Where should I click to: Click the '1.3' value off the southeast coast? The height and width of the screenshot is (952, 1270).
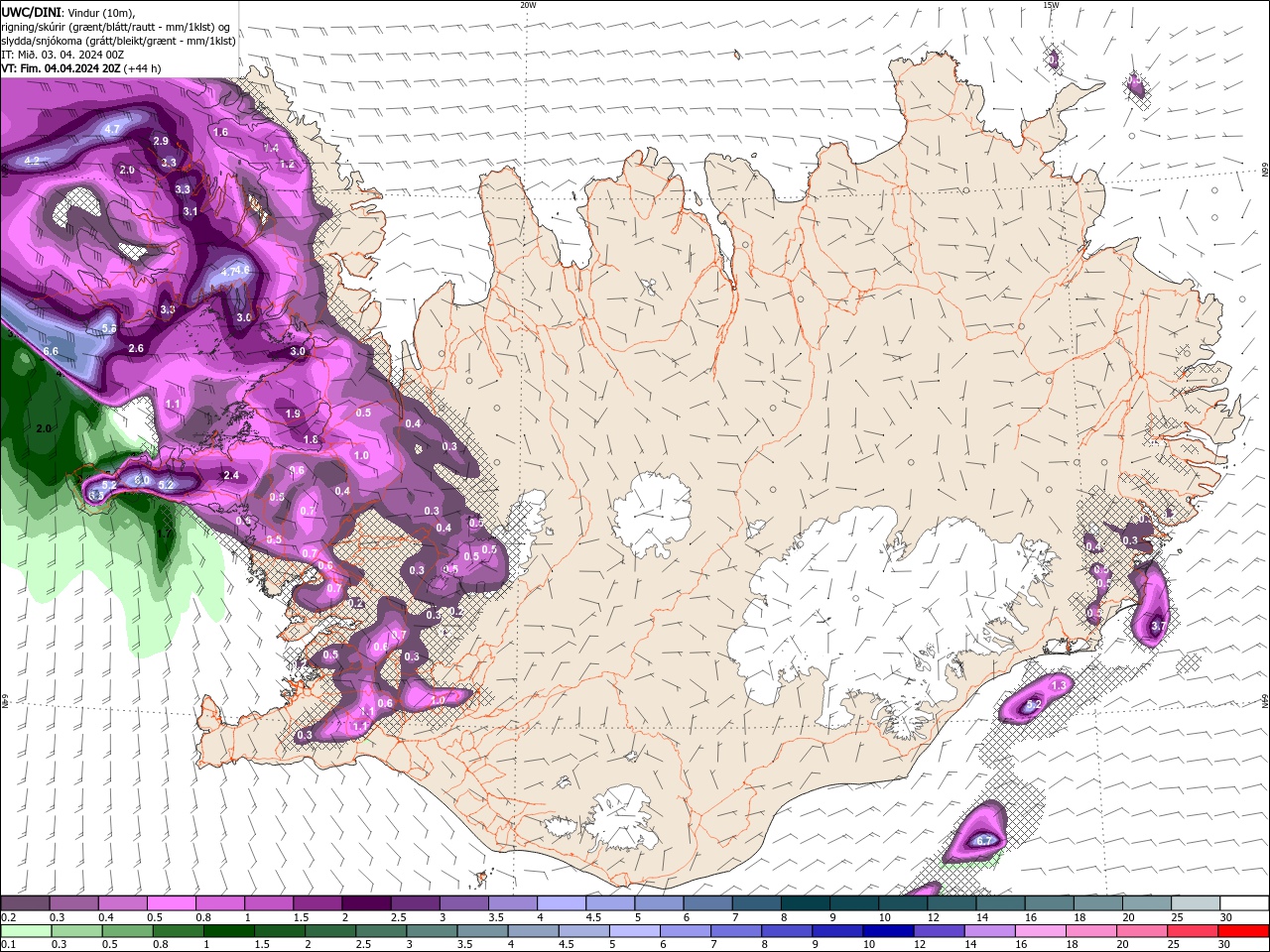coord(1058,685)
